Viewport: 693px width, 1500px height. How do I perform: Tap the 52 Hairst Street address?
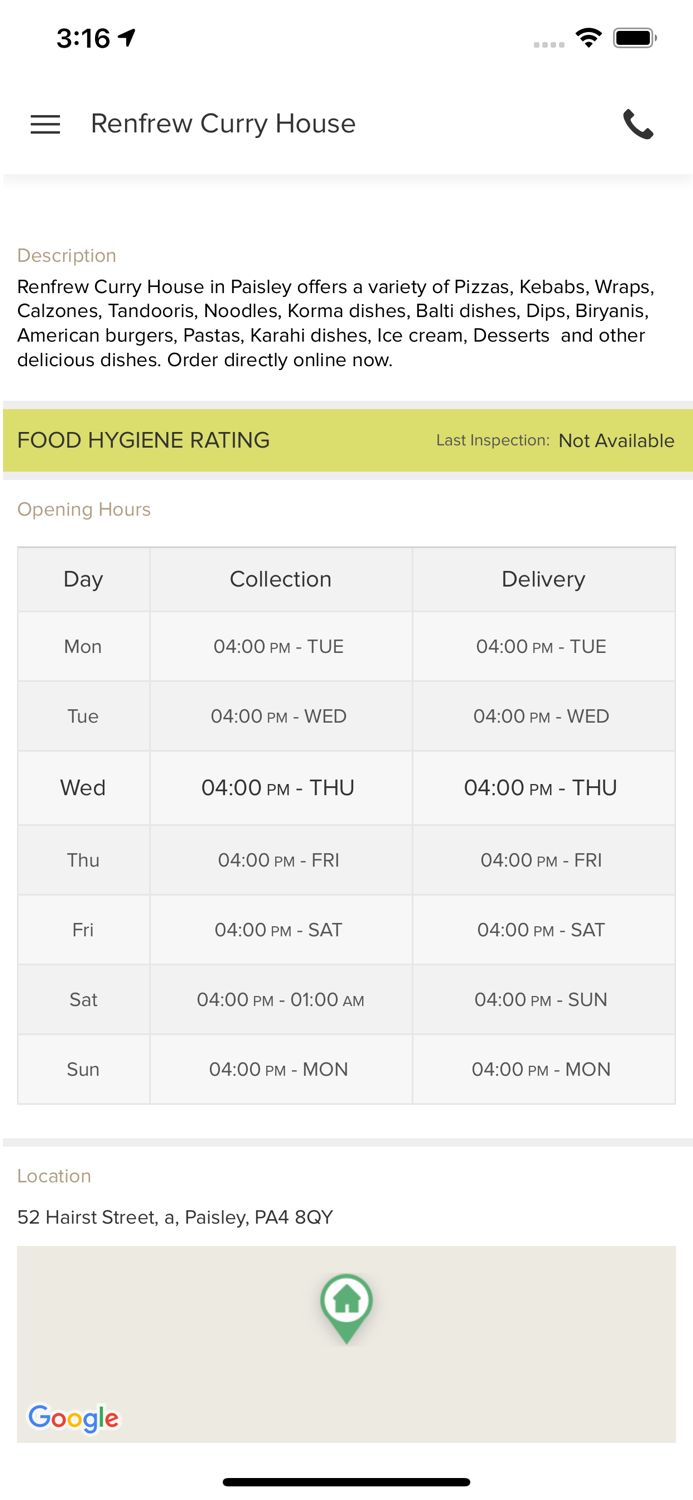pos(175,1217)
